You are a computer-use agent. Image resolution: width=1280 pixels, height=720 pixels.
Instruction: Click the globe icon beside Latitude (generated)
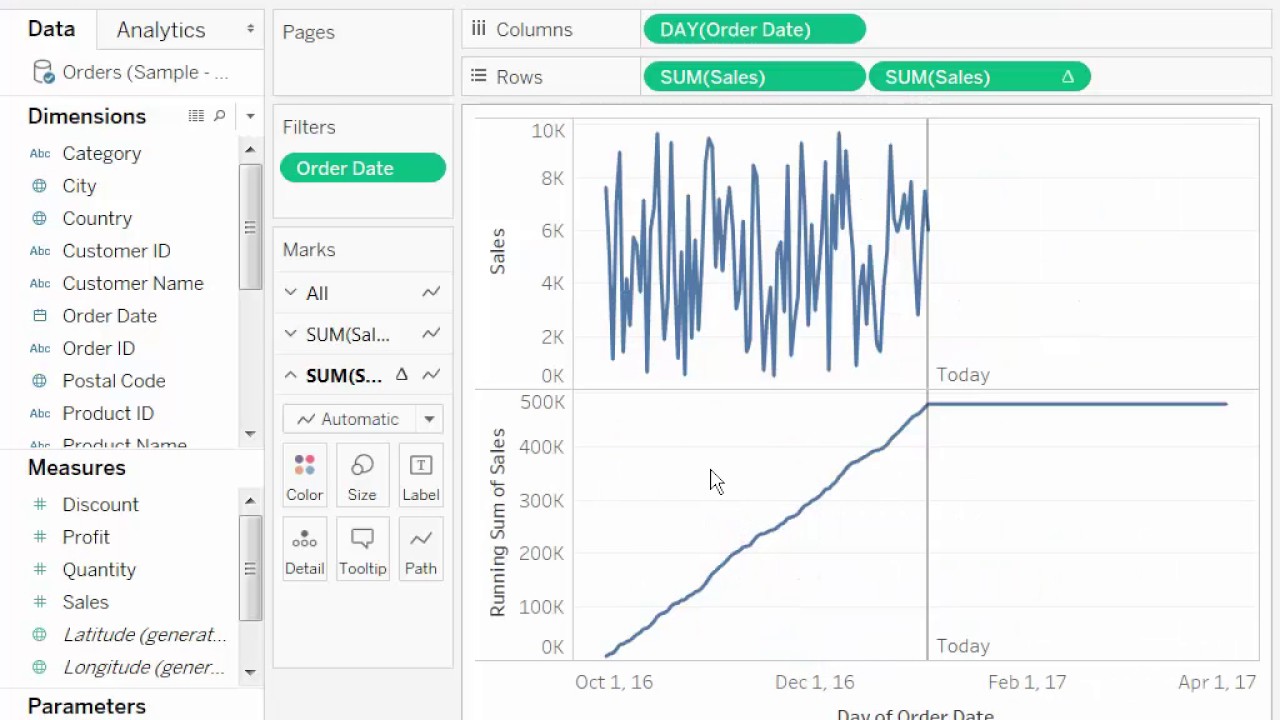tap(40, 634)
